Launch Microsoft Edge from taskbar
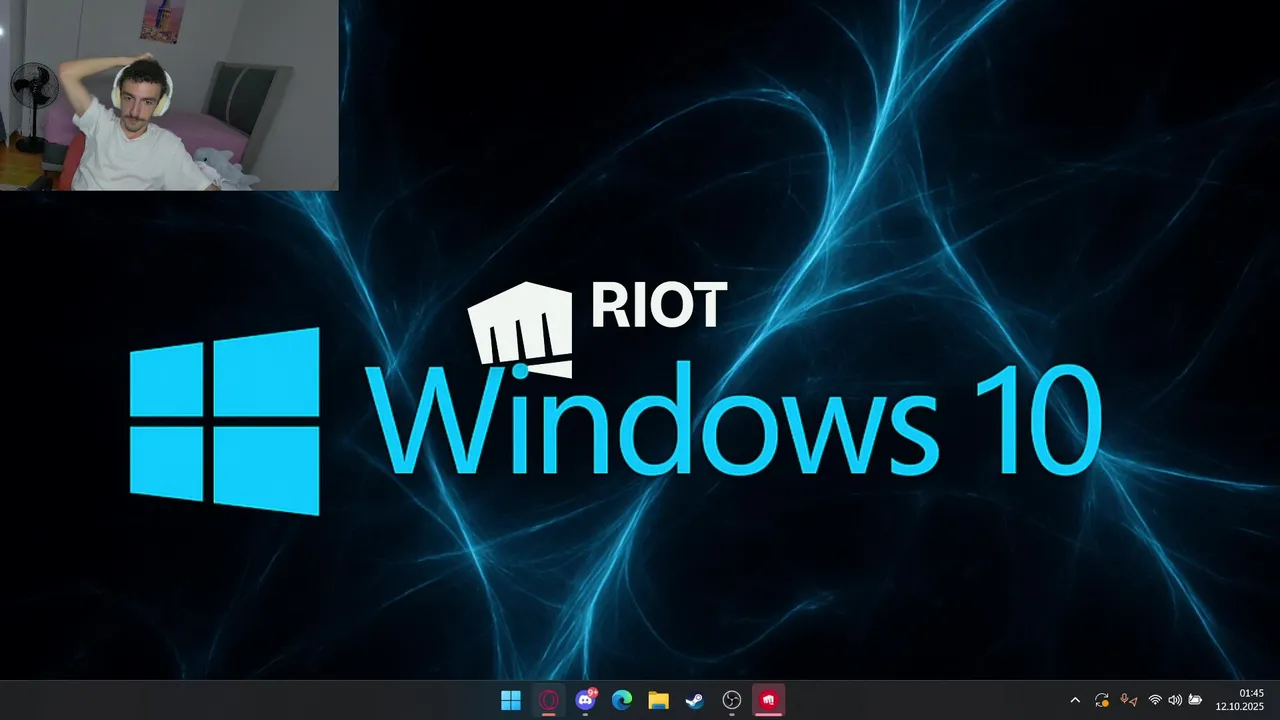The height and width of the screenshot is (720, 1280). tap(622, 701)
